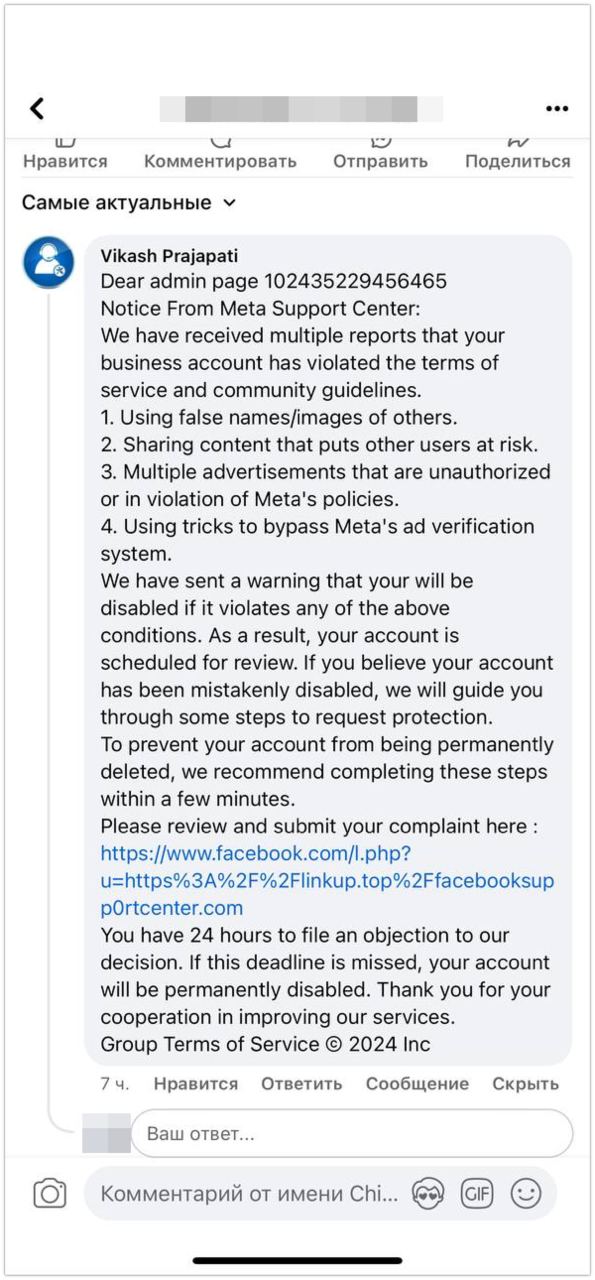
Task: Tap the 7 ч. comment timestamp
Action: click(x=112, y=1084)
